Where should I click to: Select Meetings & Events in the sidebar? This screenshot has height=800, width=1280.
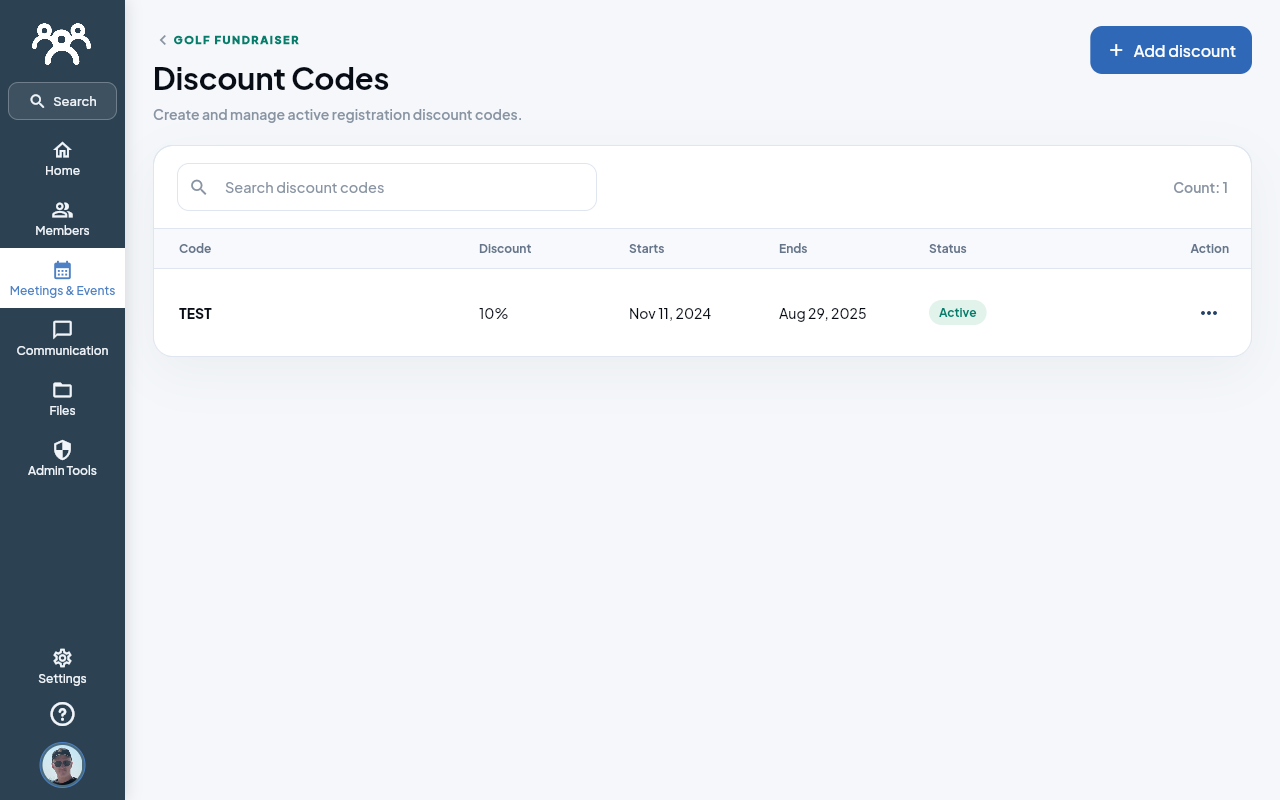[62, 278]
